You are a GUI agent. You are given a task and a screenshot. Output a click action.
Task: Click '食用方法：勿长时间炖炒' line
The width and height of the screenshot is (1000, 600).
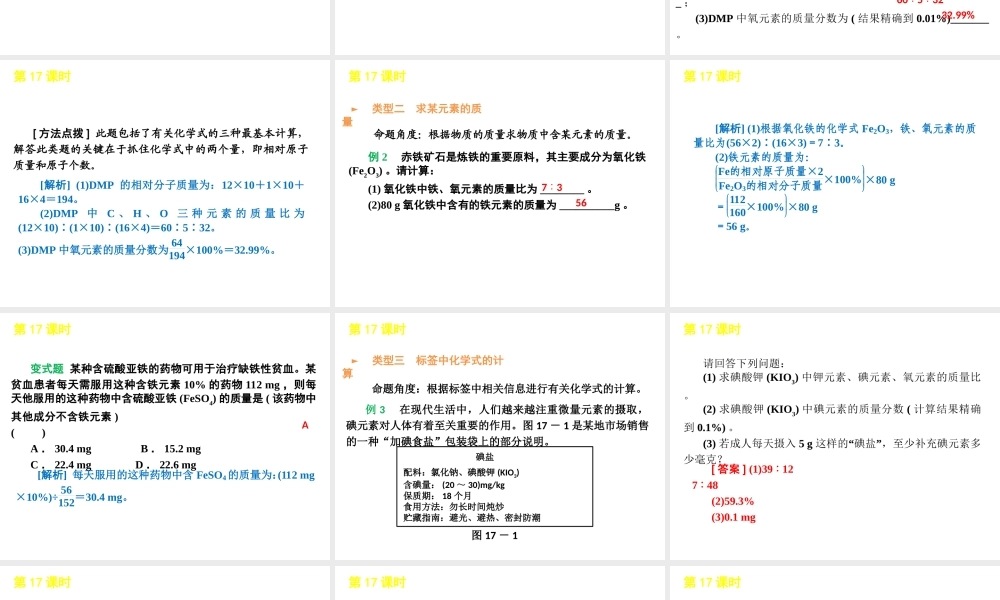tap(453, 506)
